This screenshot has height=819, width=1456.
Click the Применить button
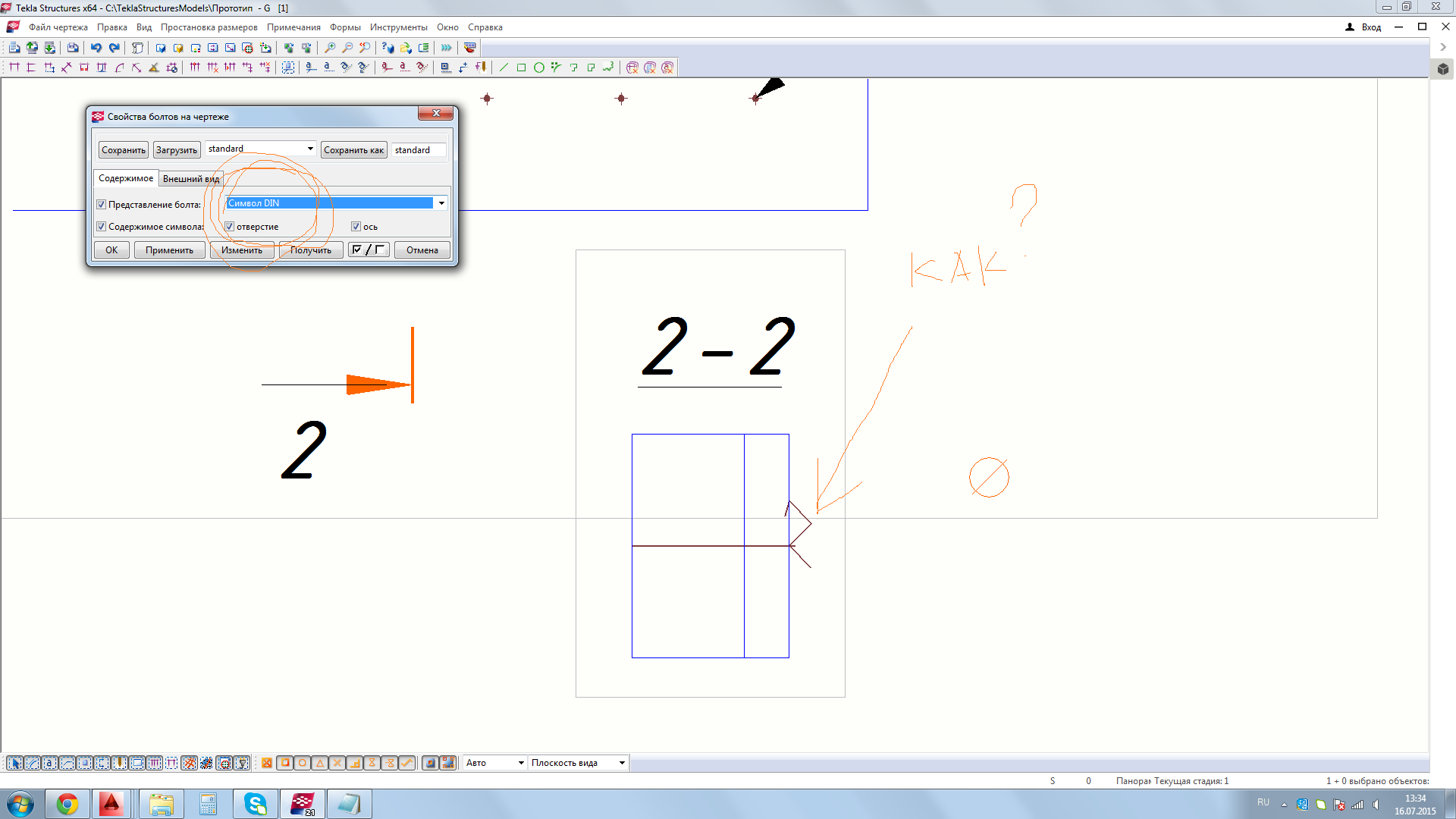[169, 250]
